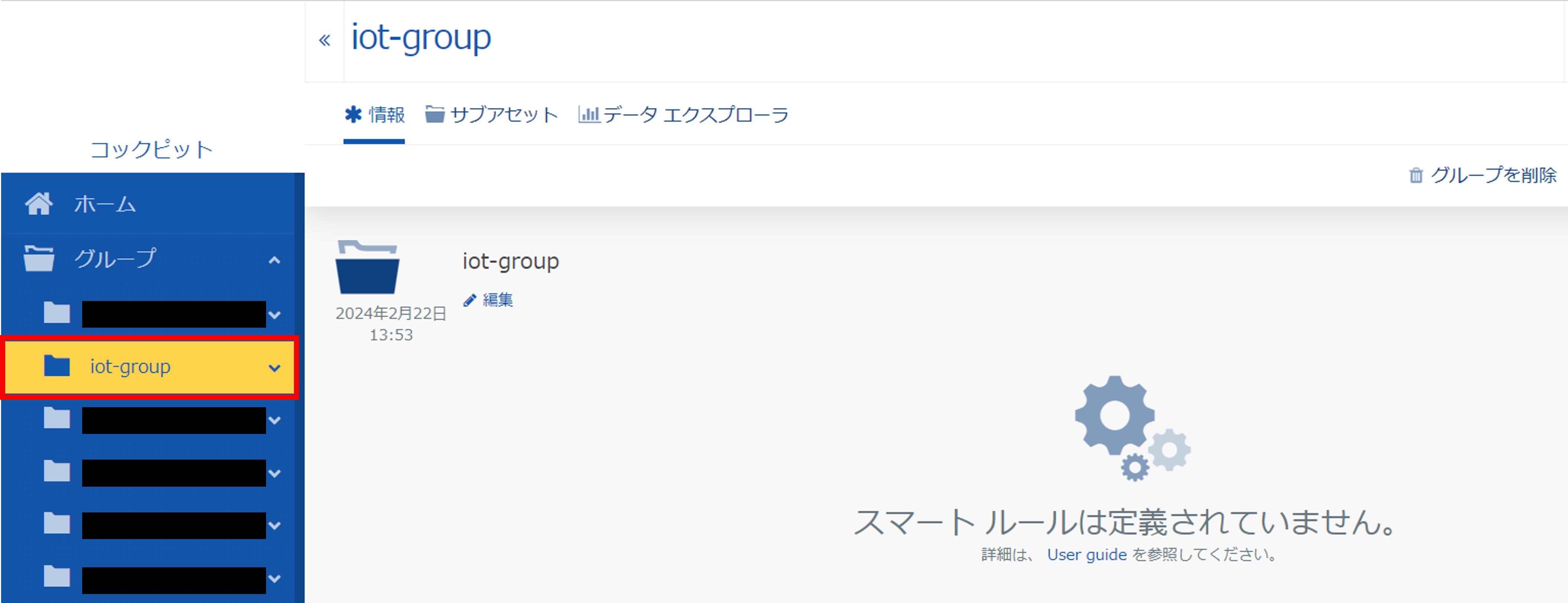This screenshot has height=603, width=1568.
Task: Click the 編集 edit link
Action: click(497, 300)
